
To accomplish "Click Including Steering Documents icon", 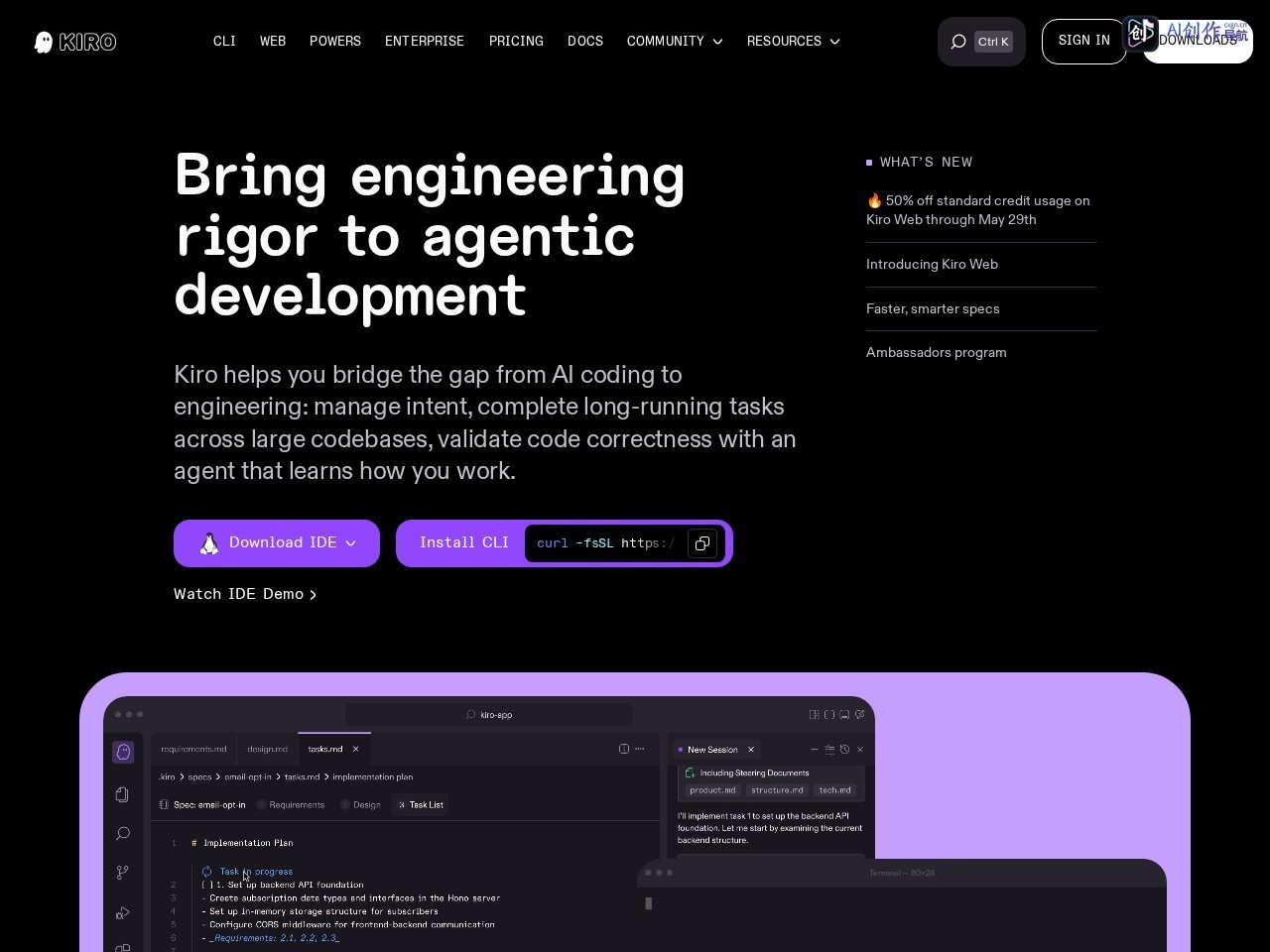I will click(x=691, y=773).
